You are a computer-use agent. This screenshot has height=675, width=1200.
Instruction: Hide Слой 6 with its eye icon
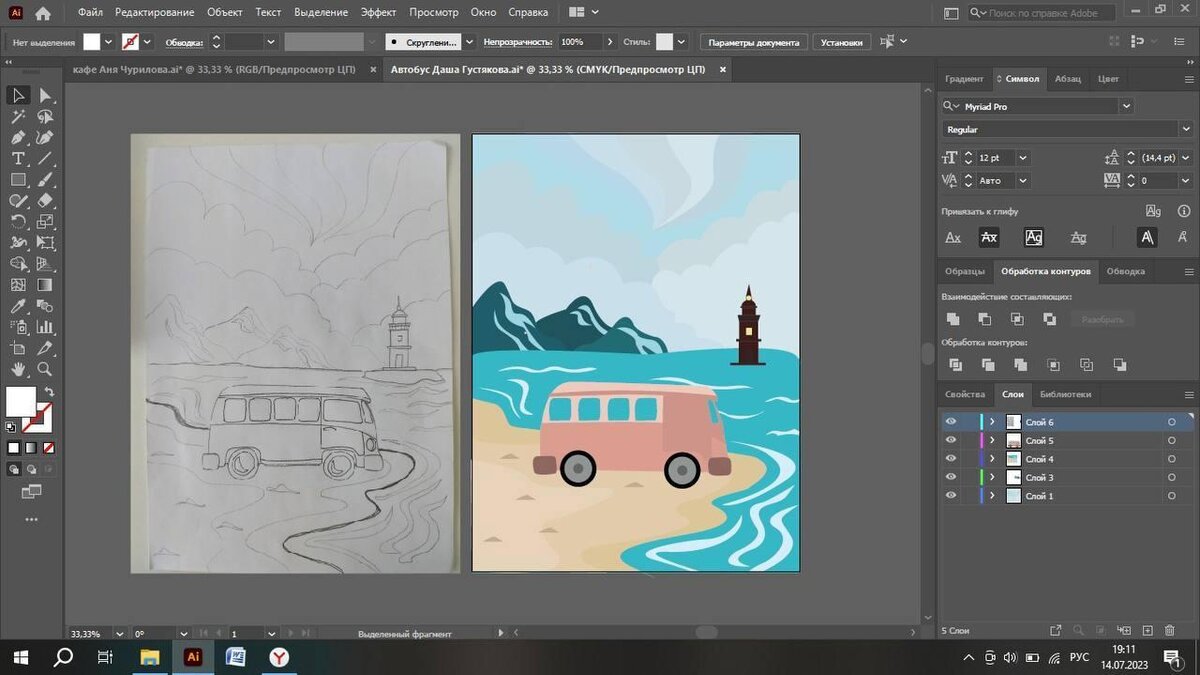point(951,422)
